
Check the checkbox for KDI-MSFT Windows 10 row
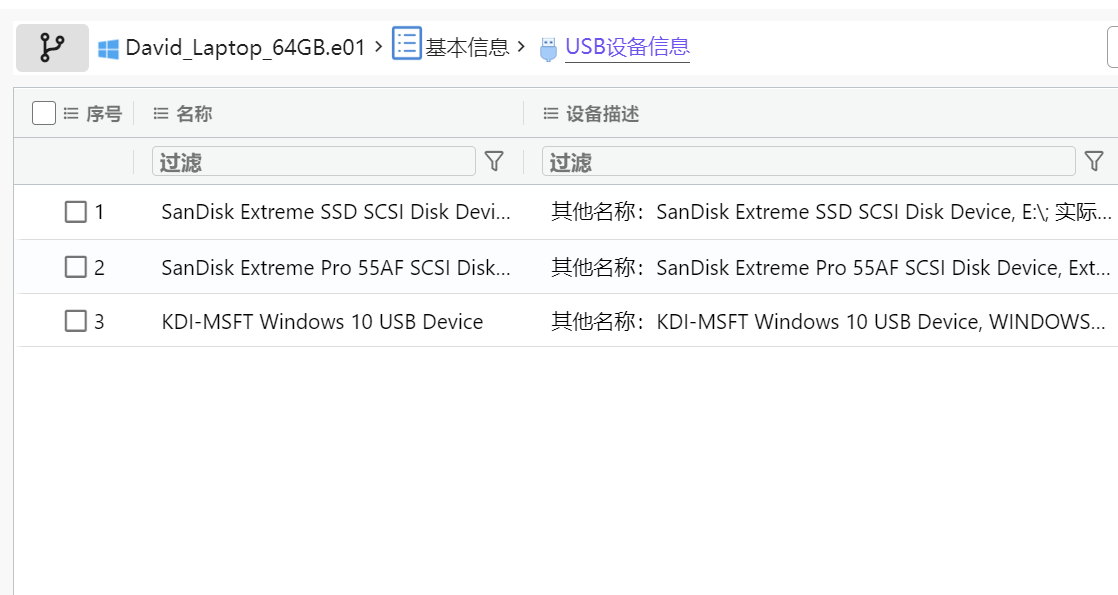coord(76,321)
